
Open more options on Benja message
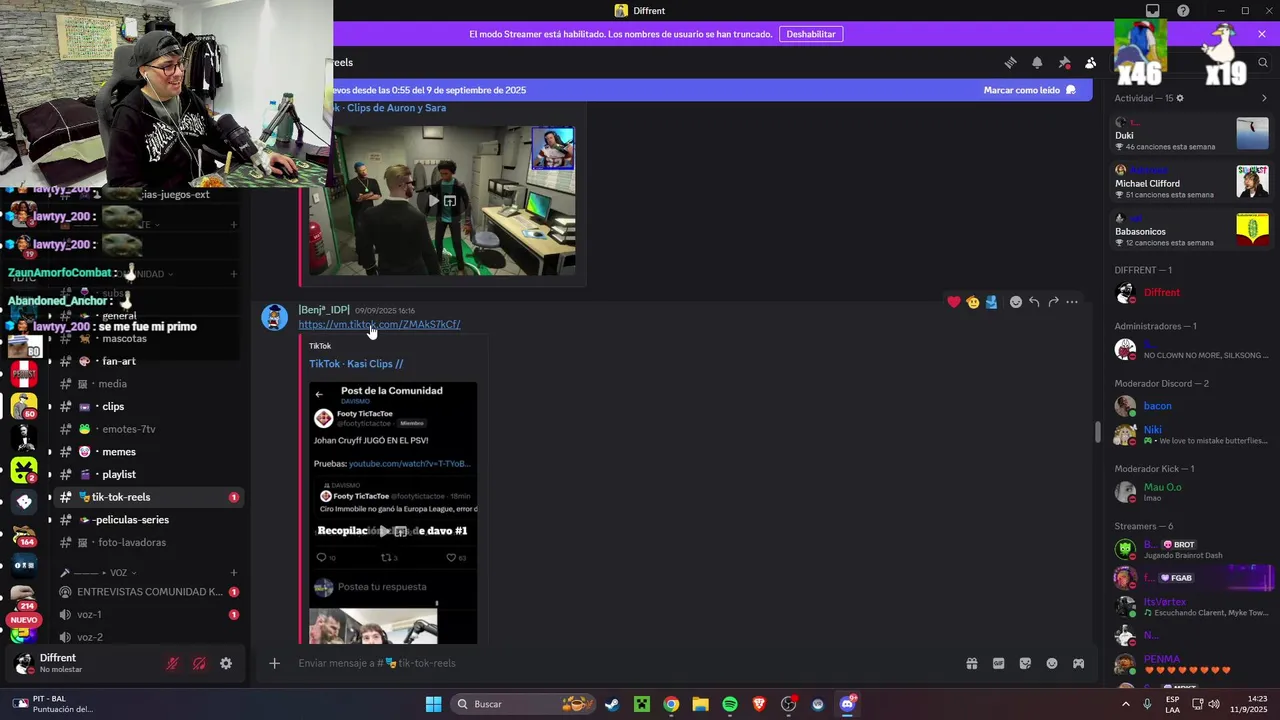(x=1072, y=302)
